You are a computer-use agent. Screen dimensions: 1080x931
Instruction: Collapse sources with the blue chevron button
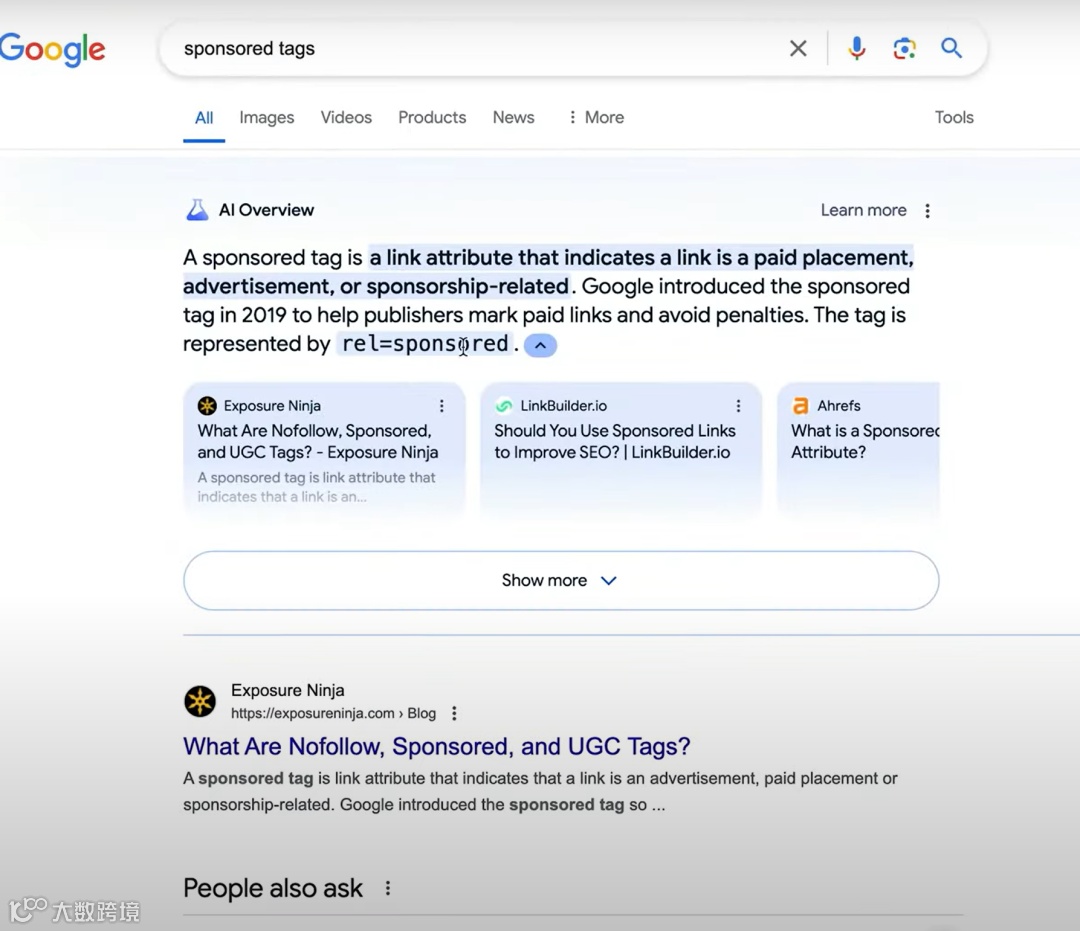tap(540, 345)
